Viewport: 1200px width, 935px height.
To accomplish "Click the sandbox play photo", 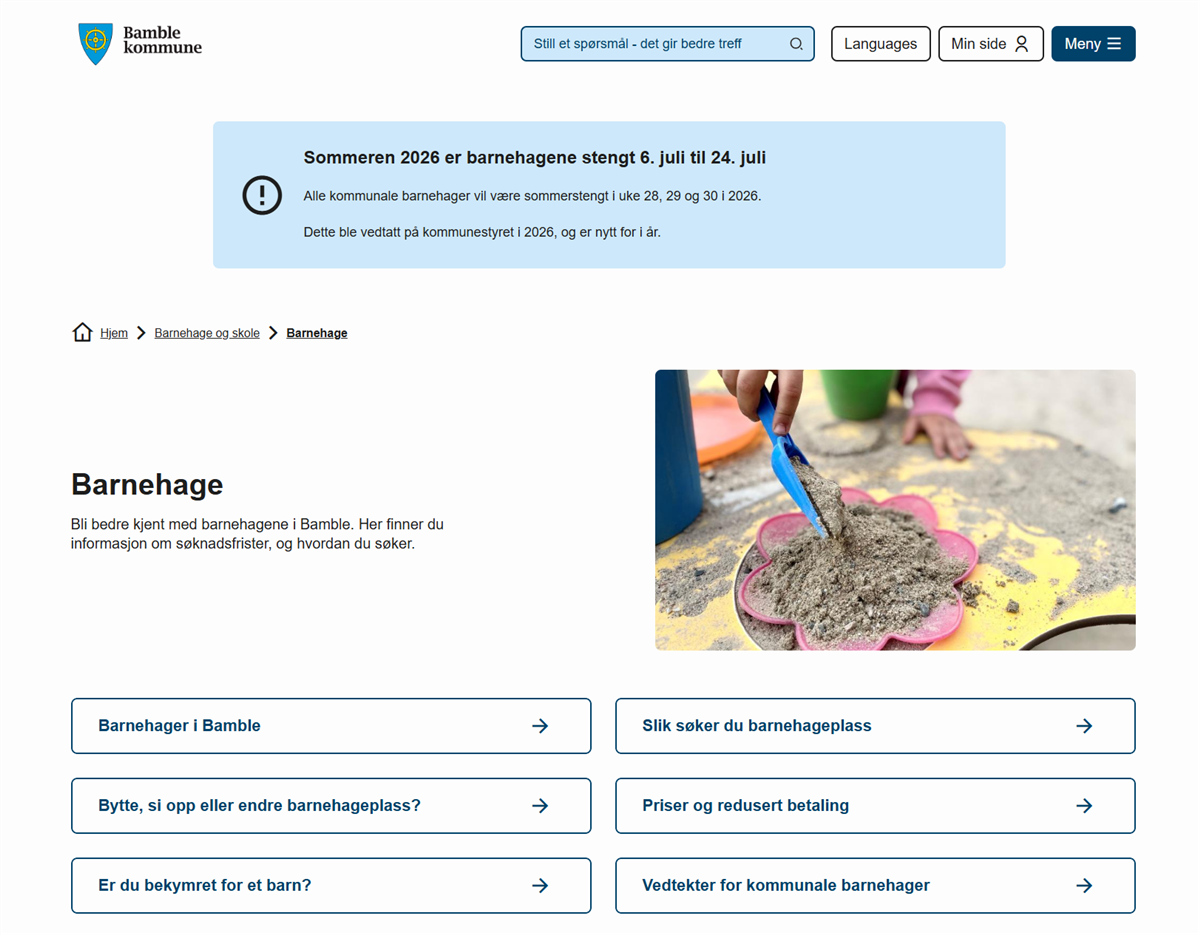I will click(x=895, y=510).
